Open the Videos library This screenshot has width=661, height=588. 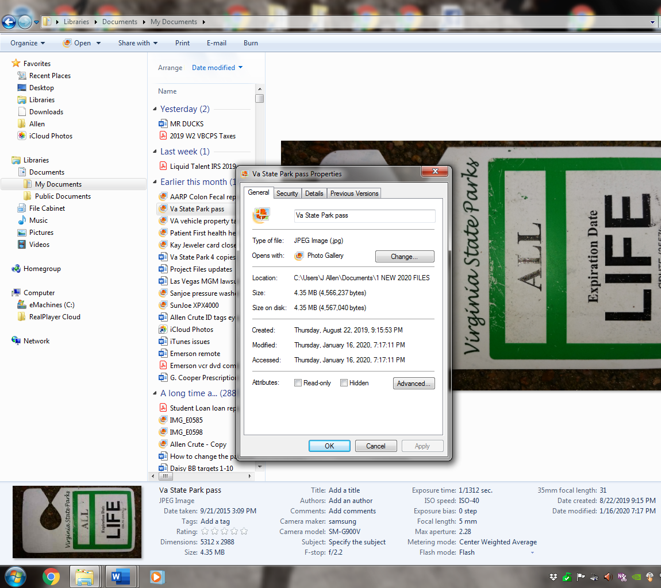tap(39, 244)
